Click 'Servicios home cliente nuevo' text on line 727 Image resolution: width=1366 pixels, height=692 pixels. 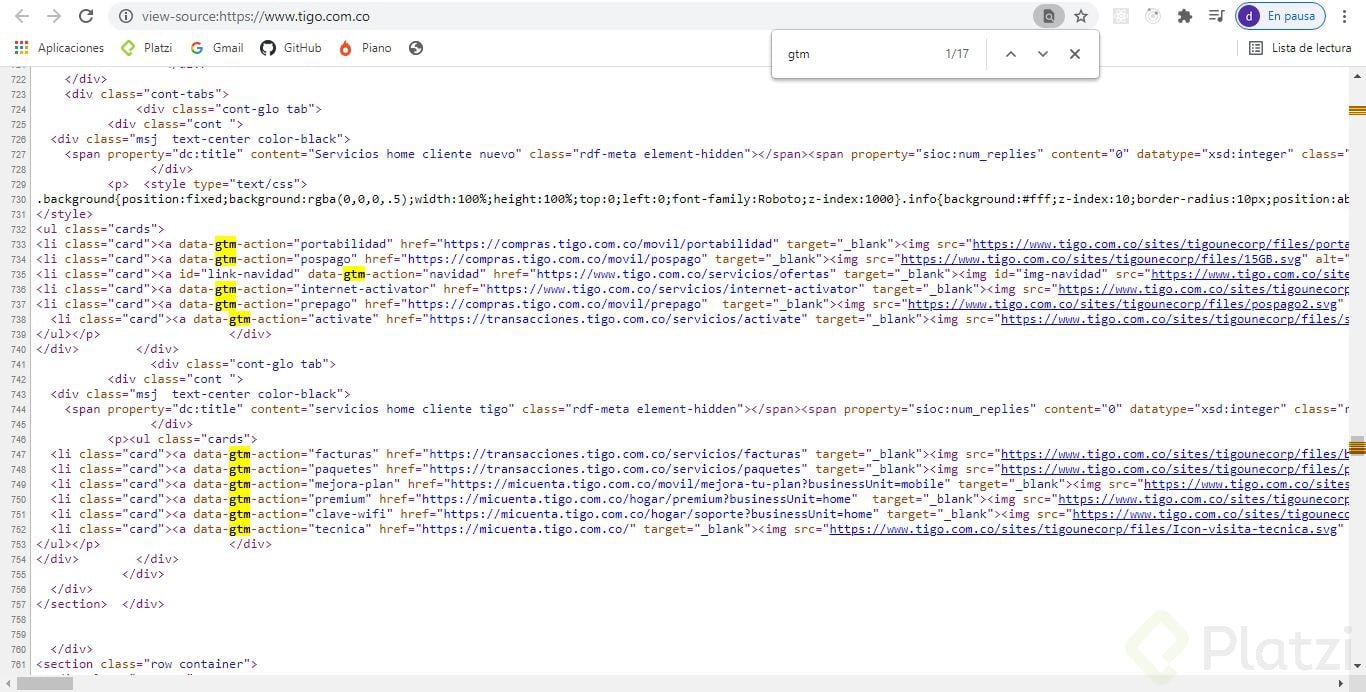pos(416,154)
